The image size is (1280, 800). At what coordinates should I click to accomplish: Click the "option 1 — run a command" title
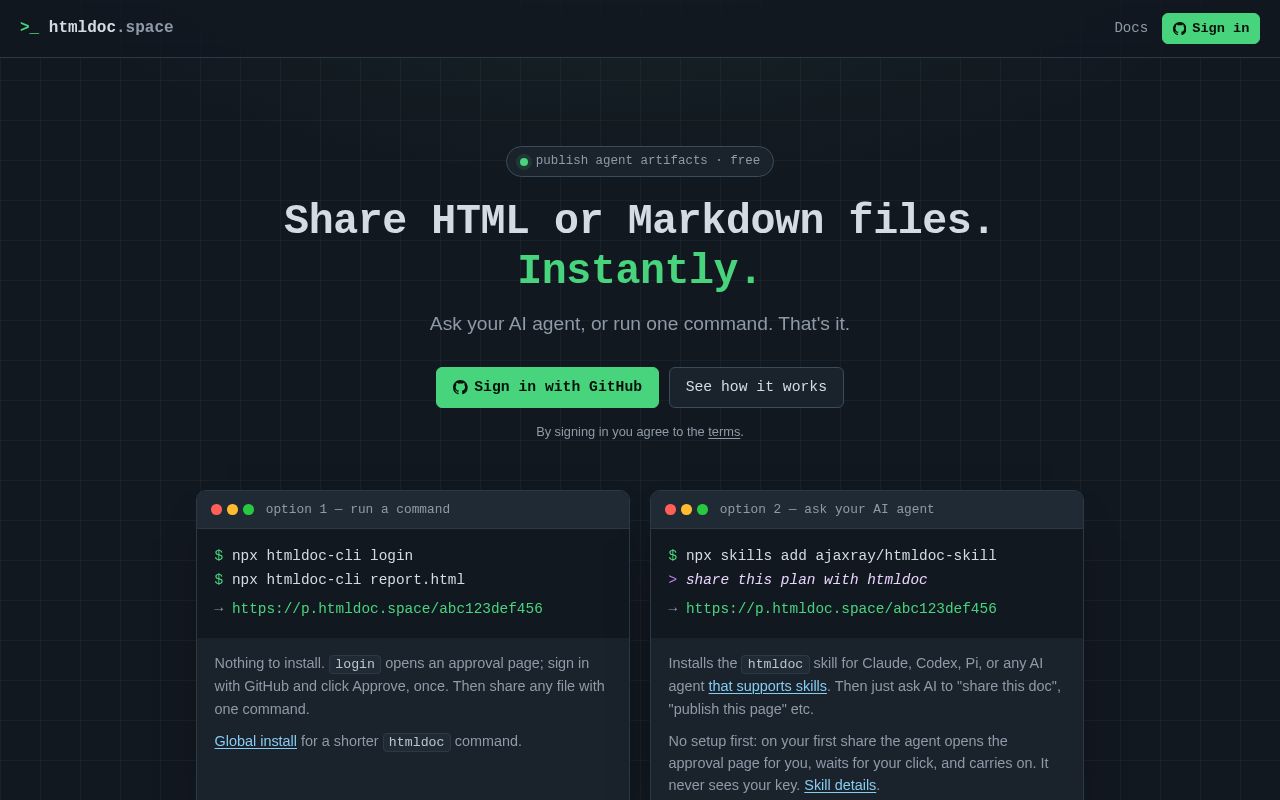coord(358,510)
